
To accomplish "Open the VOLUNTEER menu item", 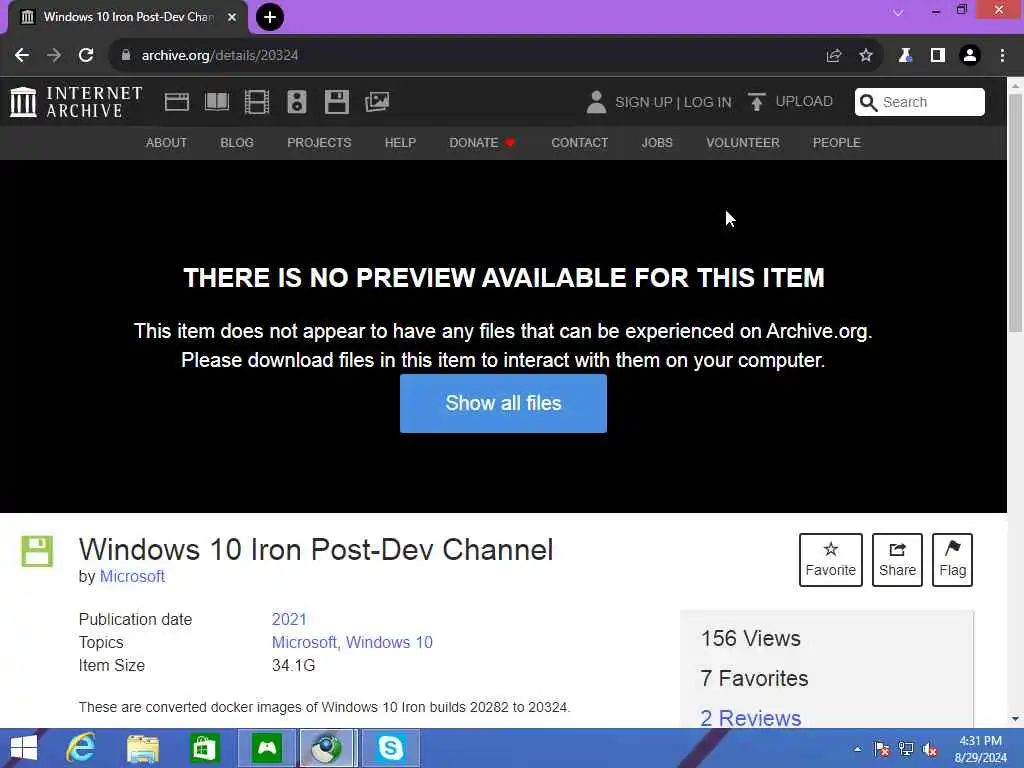I will point(743,142).
